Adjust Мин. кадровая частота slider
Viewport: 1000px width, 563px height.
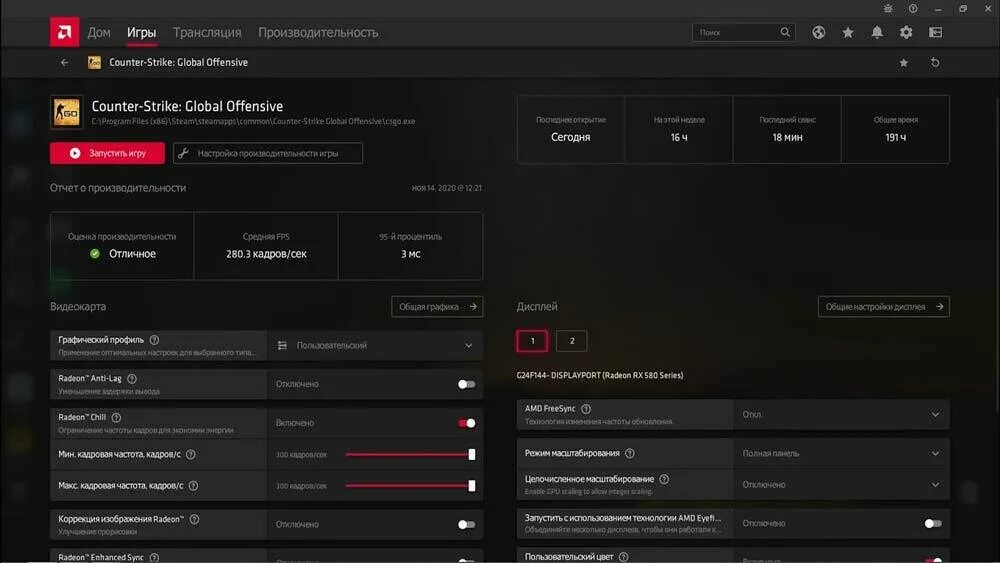coord(409,455)
